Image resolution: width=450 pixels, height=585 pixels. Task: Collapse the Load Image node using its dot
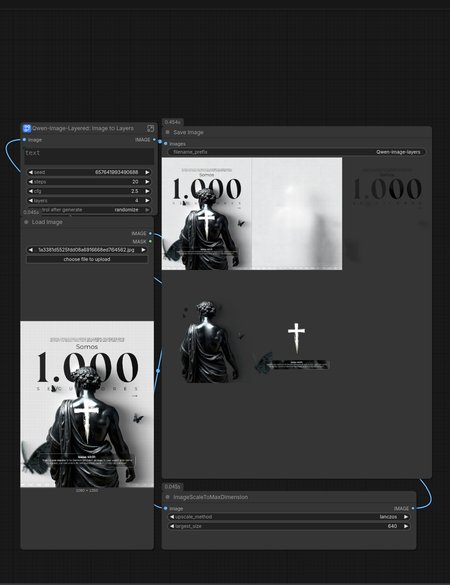[26, 222]
